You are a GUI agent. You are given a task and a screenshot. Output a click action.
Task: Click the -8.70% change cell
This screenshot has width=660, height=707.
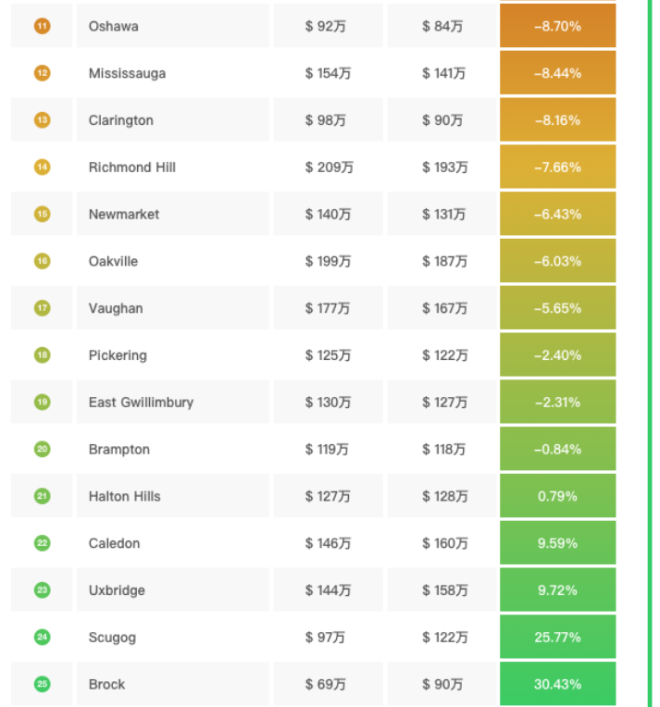(558, 26)
